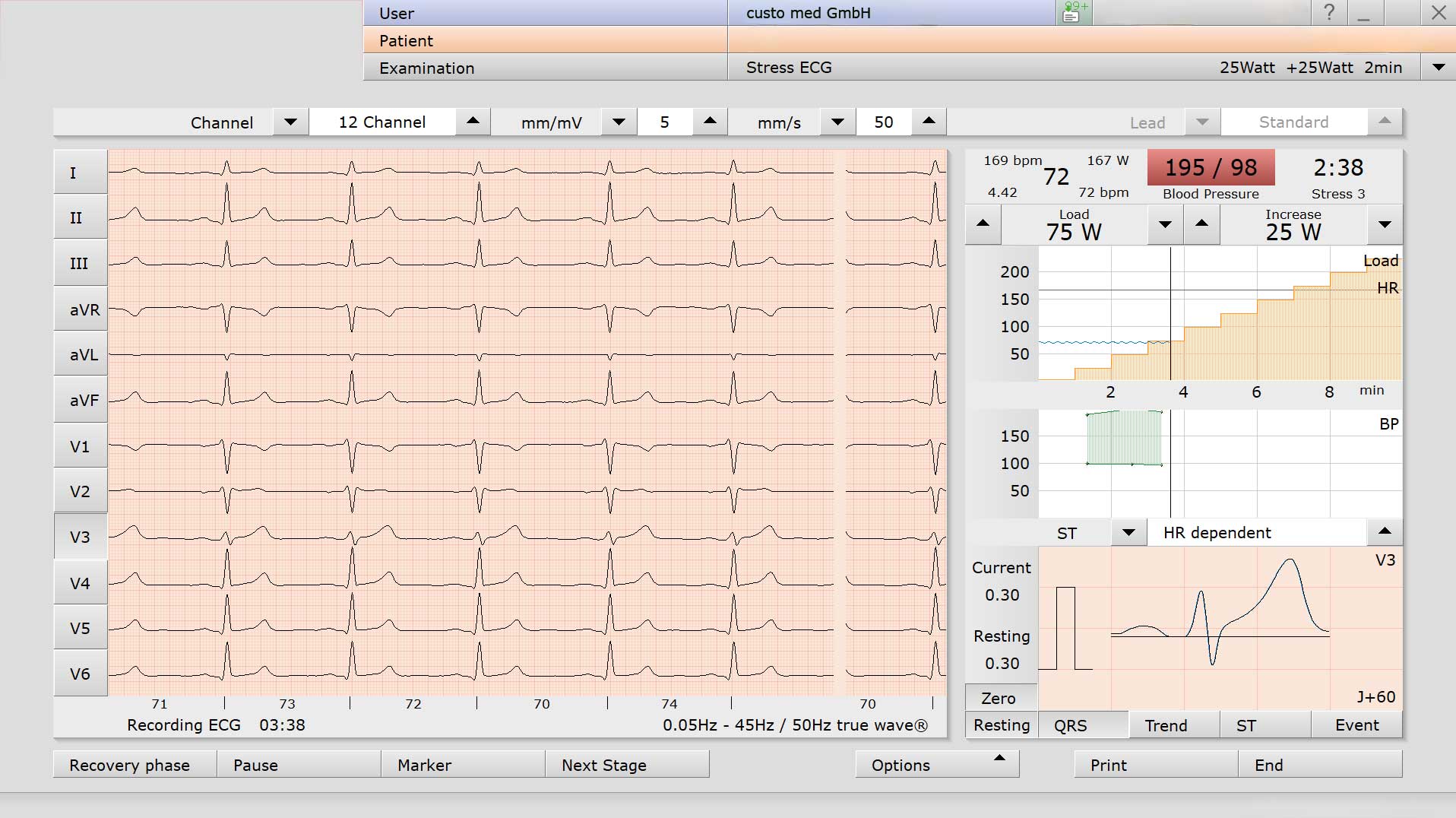Select lead aVF button

click(80, 400)
